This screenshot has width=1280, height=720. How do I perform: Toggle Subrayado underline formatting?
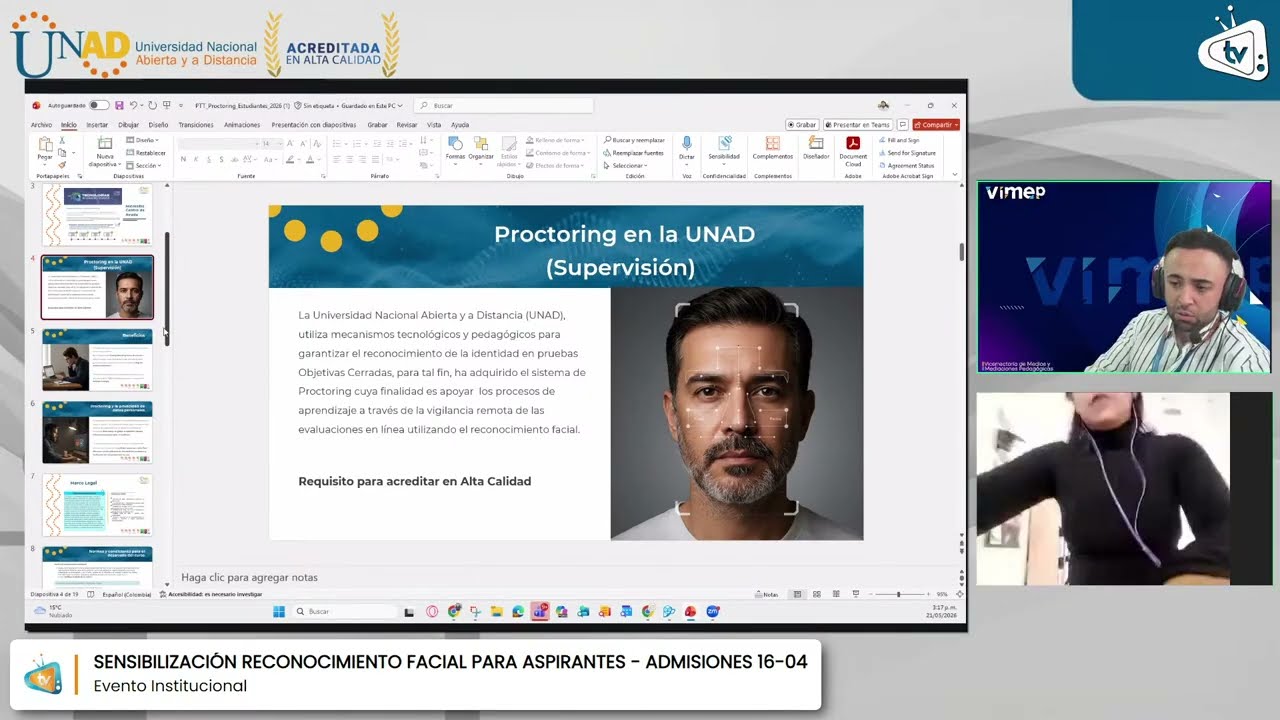point(209,159)
